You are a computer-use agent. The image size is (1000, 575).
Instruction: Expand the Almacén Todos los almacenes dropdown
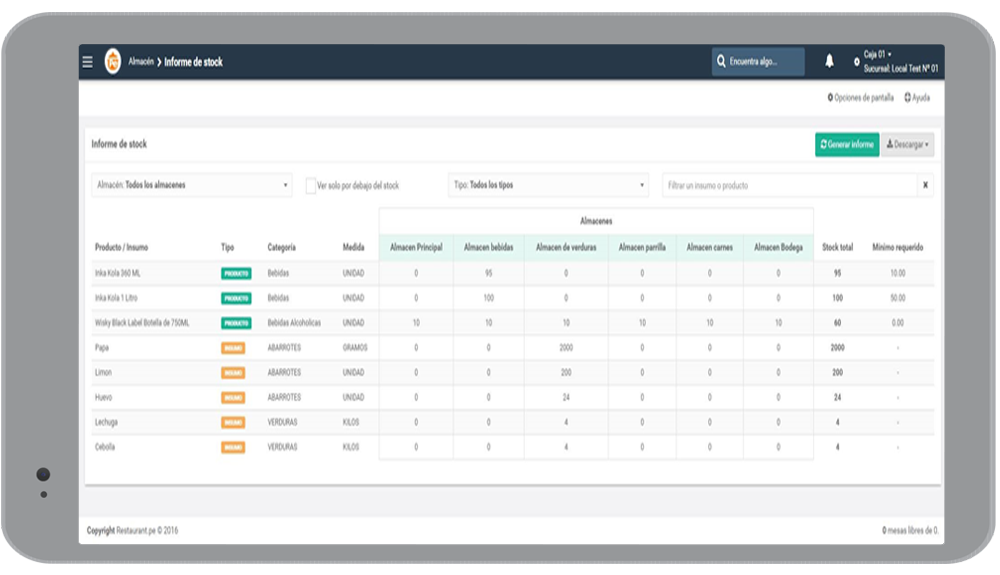[191, 185]
